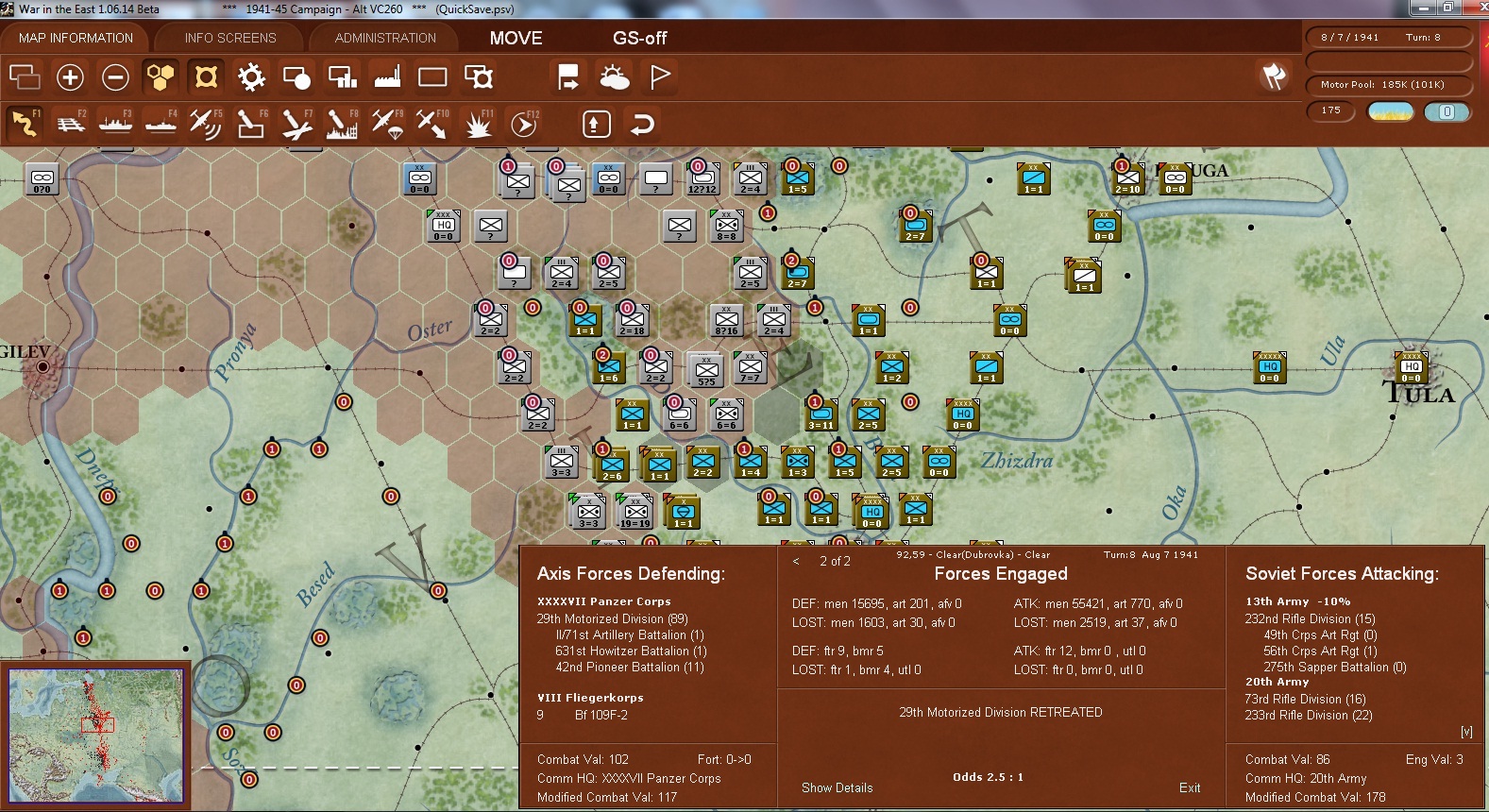
Task: Click the 175 value indicator
Action: (x=1331, y=110)
